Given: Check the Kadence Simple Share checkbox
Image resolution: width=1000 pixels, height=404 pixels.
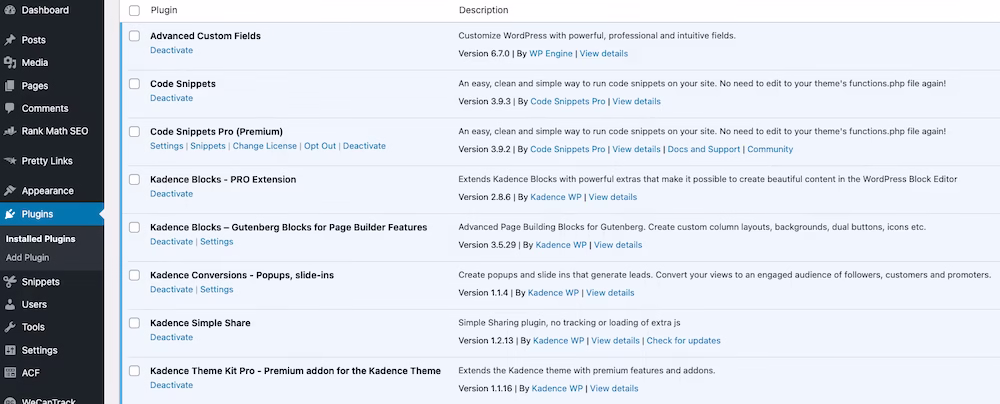Looking at the screenshot, I should (x=134, y=323).
